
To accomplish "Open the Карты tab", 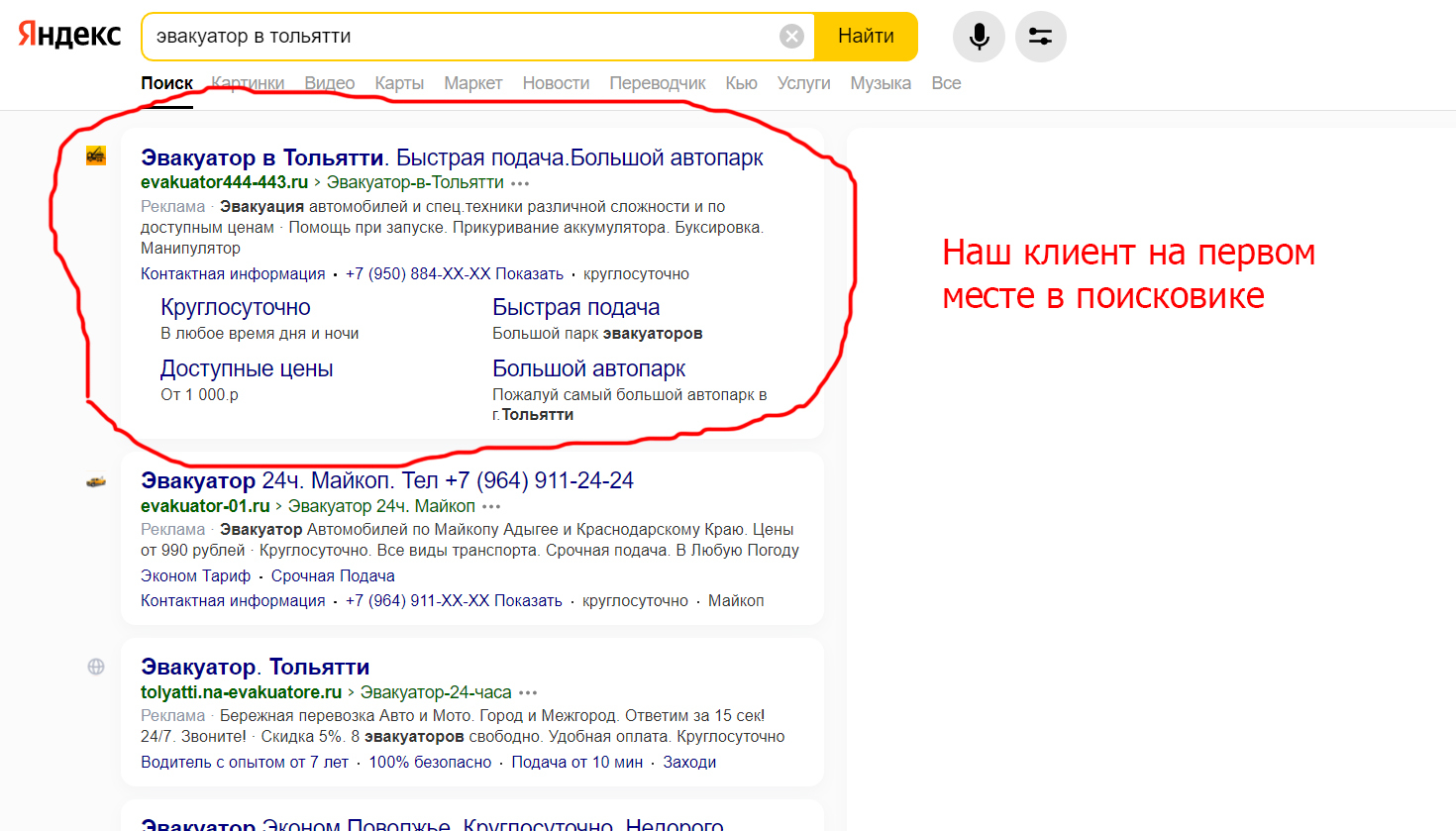I will click(399, 83).
